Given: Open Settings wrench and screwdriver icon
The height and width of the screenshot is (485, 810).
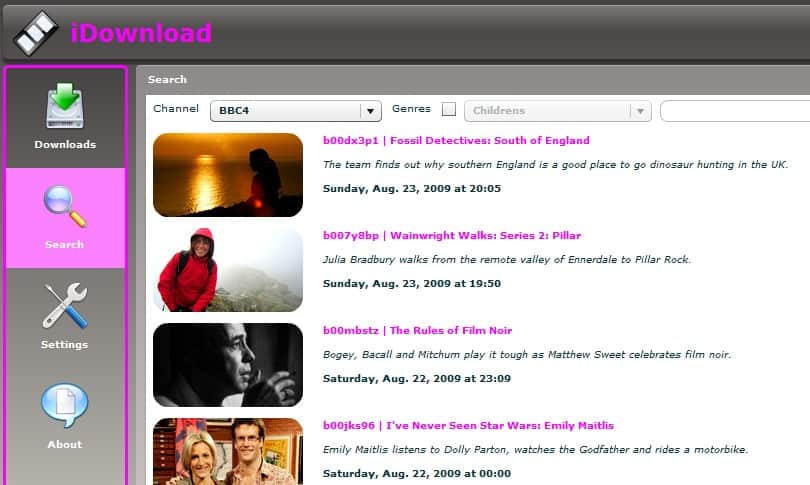Looking at the screenshot, I should 65,306.
